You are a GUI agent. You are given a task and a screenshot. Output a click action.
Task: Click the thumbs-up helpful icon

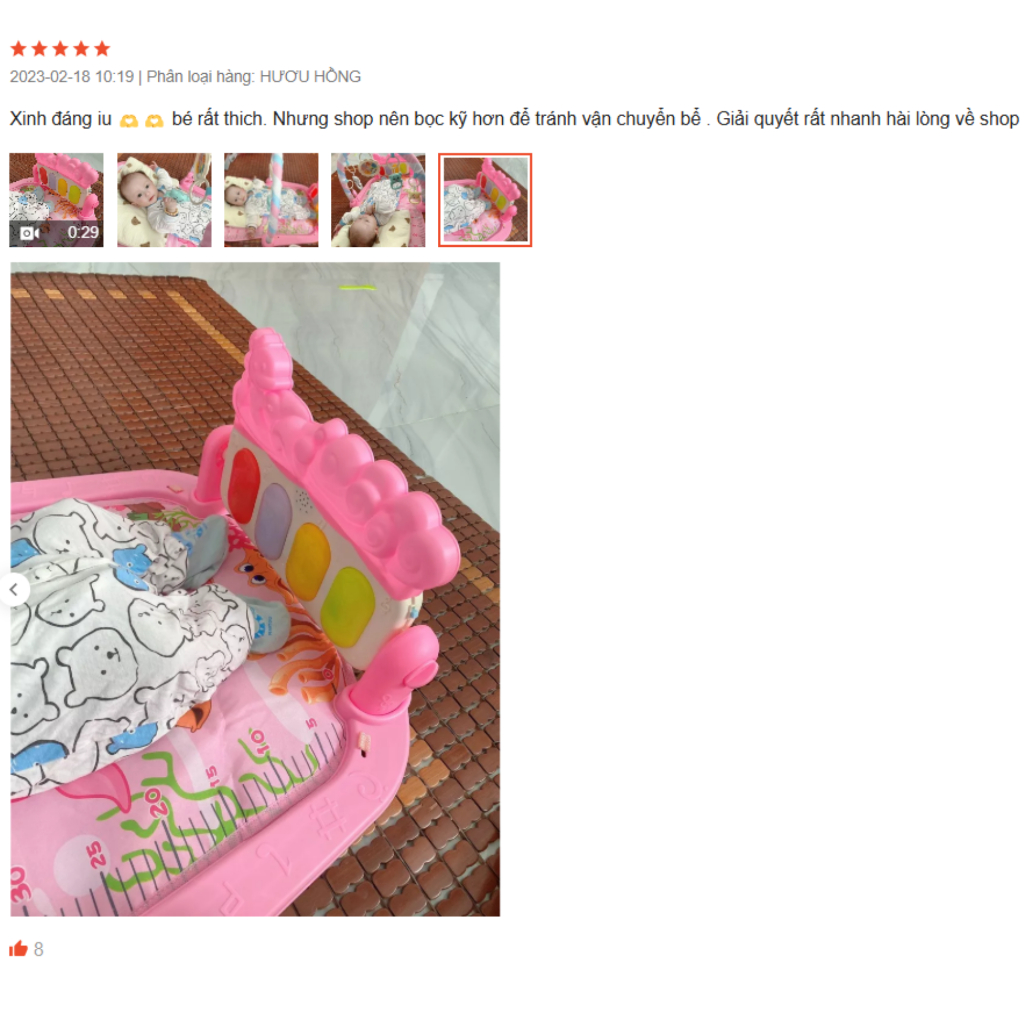18,948
